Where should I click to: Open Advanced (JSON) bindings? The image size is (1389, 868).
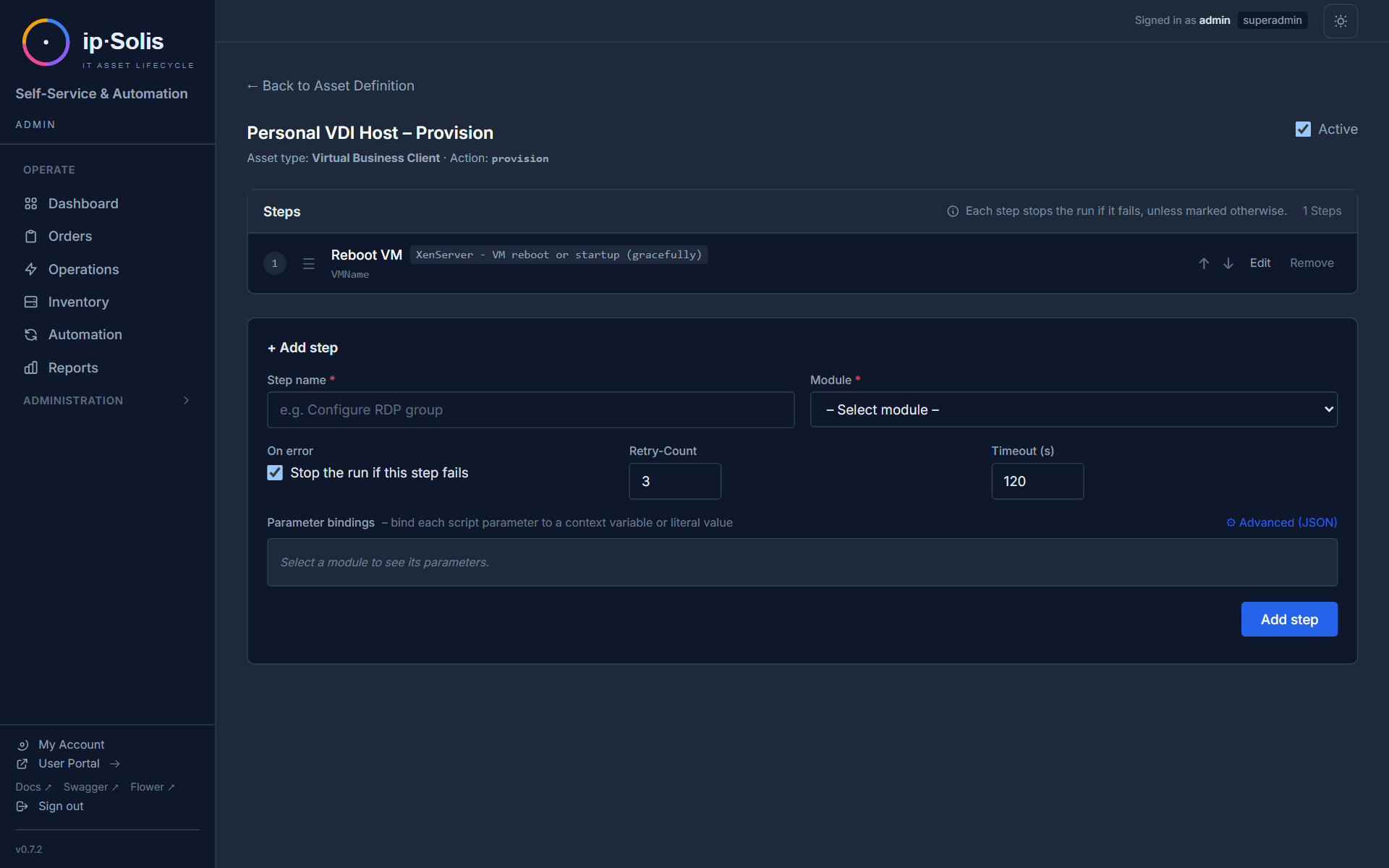(x=1281, y=522)
